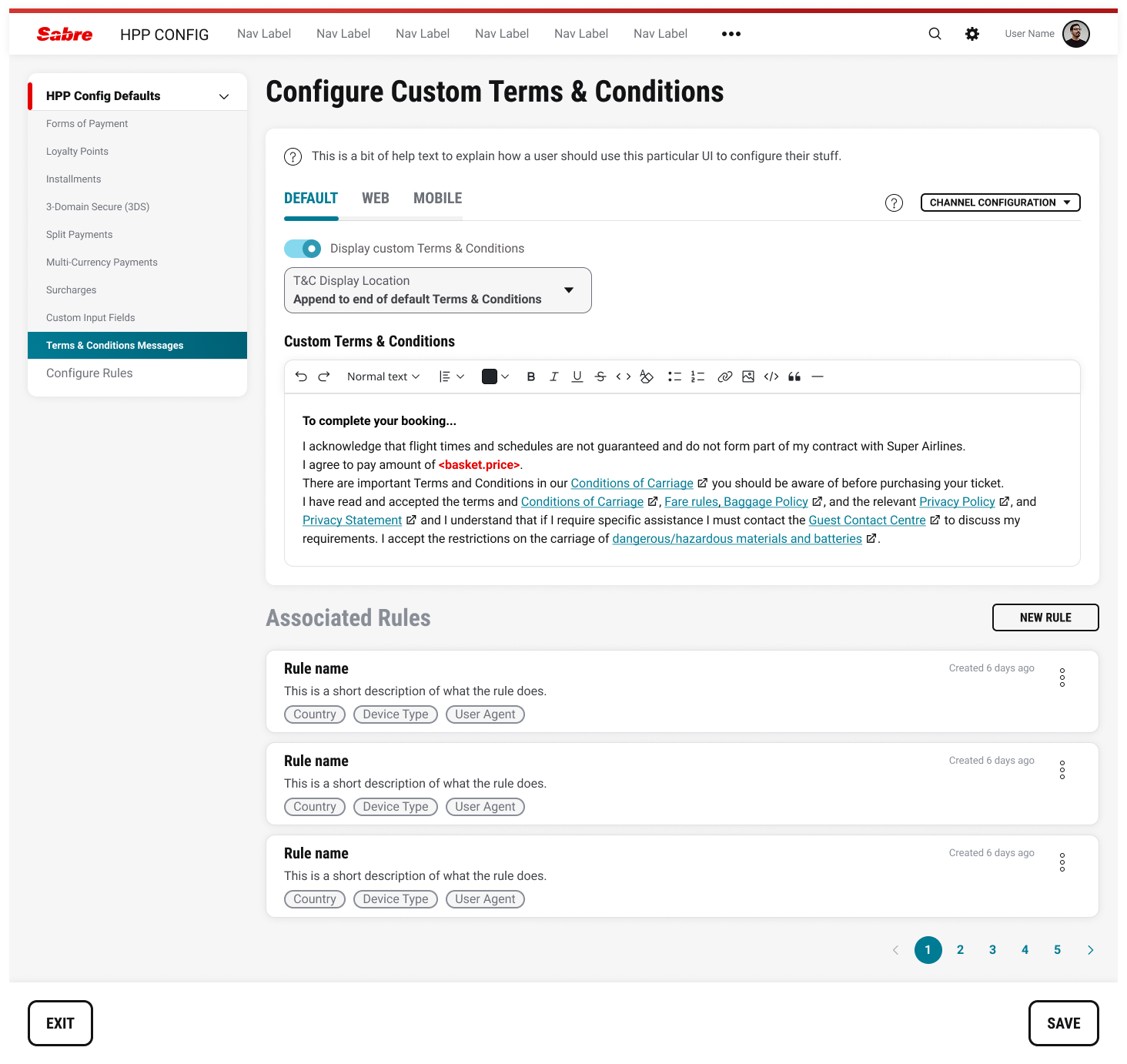Toggle bold formatting
1127x1064 pixels.
coord(531,376)
